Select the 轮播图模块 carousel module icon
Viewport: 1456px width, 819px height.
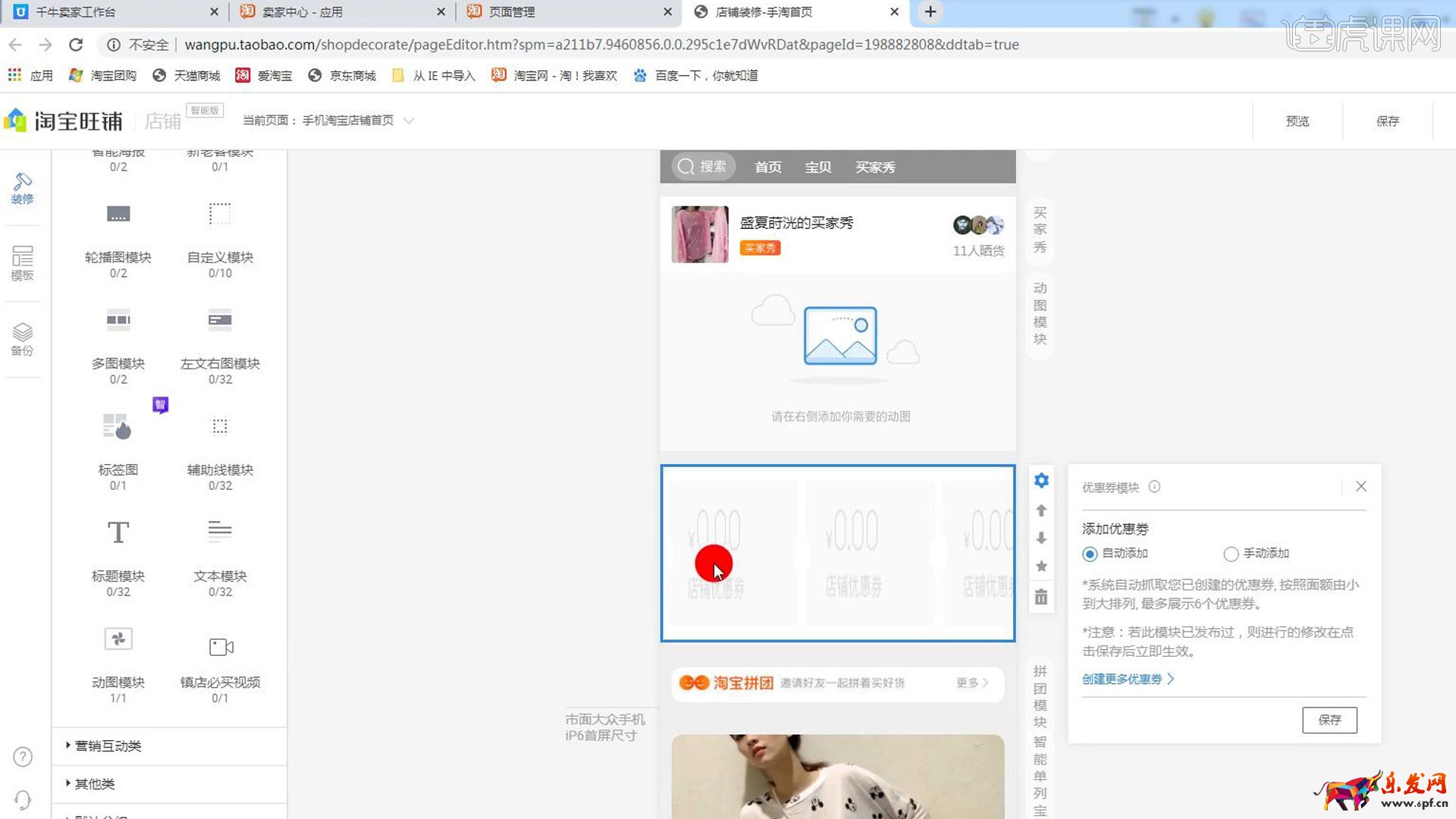tap(118, 215)
